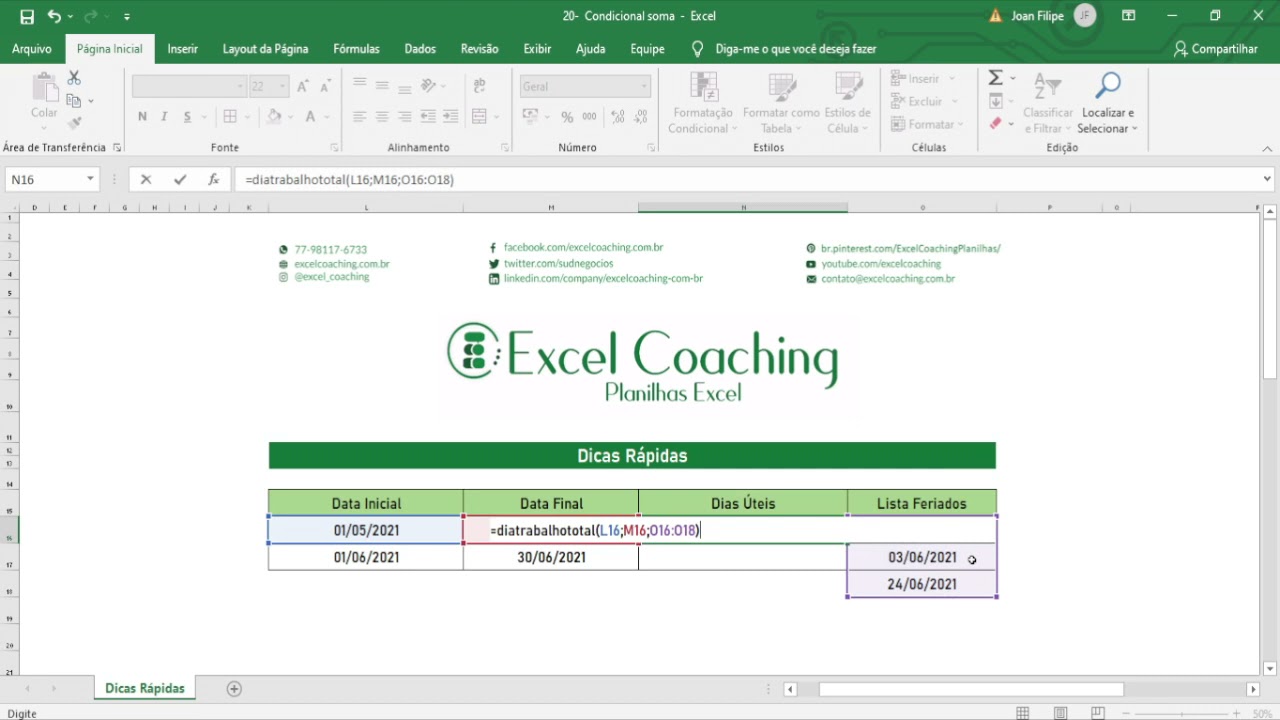Click the Copy icon
Viewport: 1280px width, 720px height.
pyautogui.click(x=74, y=100)
